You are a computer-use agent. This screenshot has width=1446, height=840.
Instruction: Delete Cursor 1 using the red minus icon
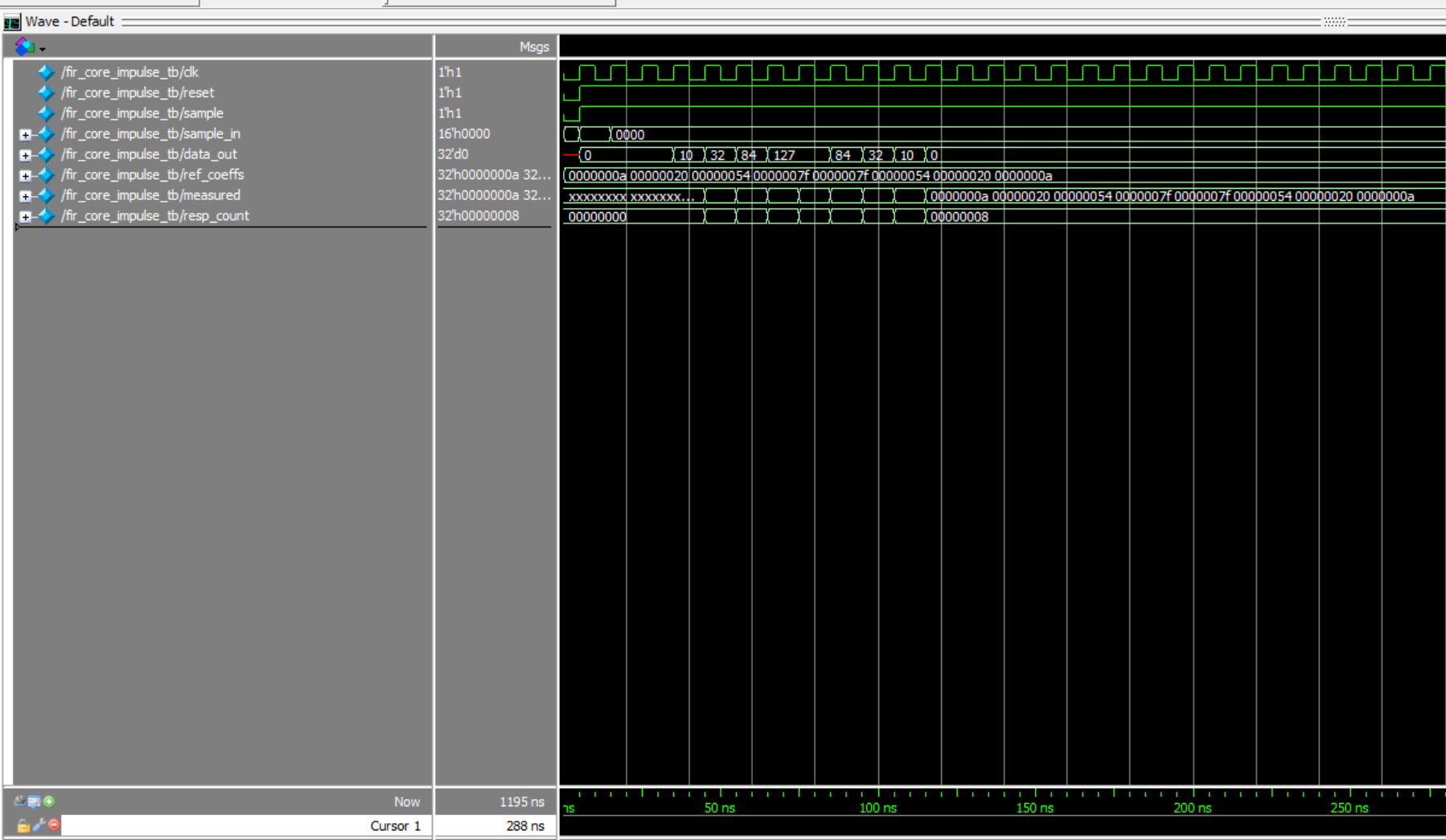[51, 825]
